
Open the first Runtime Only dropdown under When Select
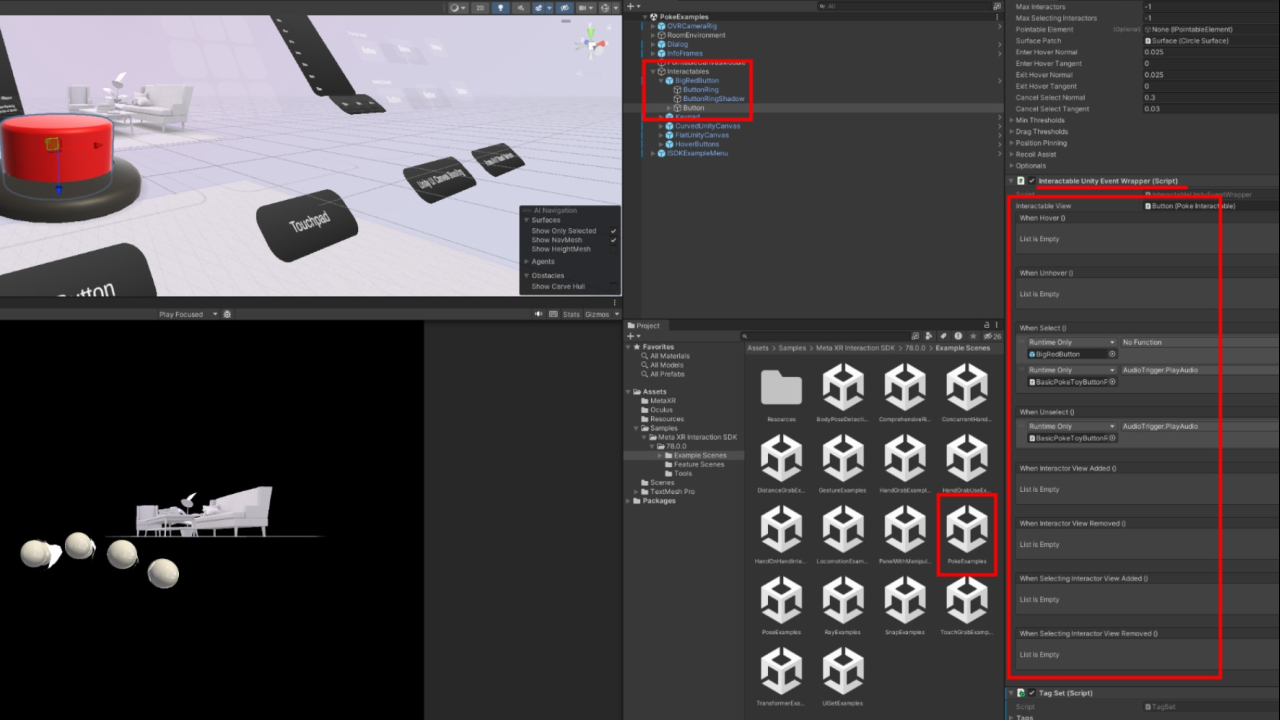pos(1071,342)
